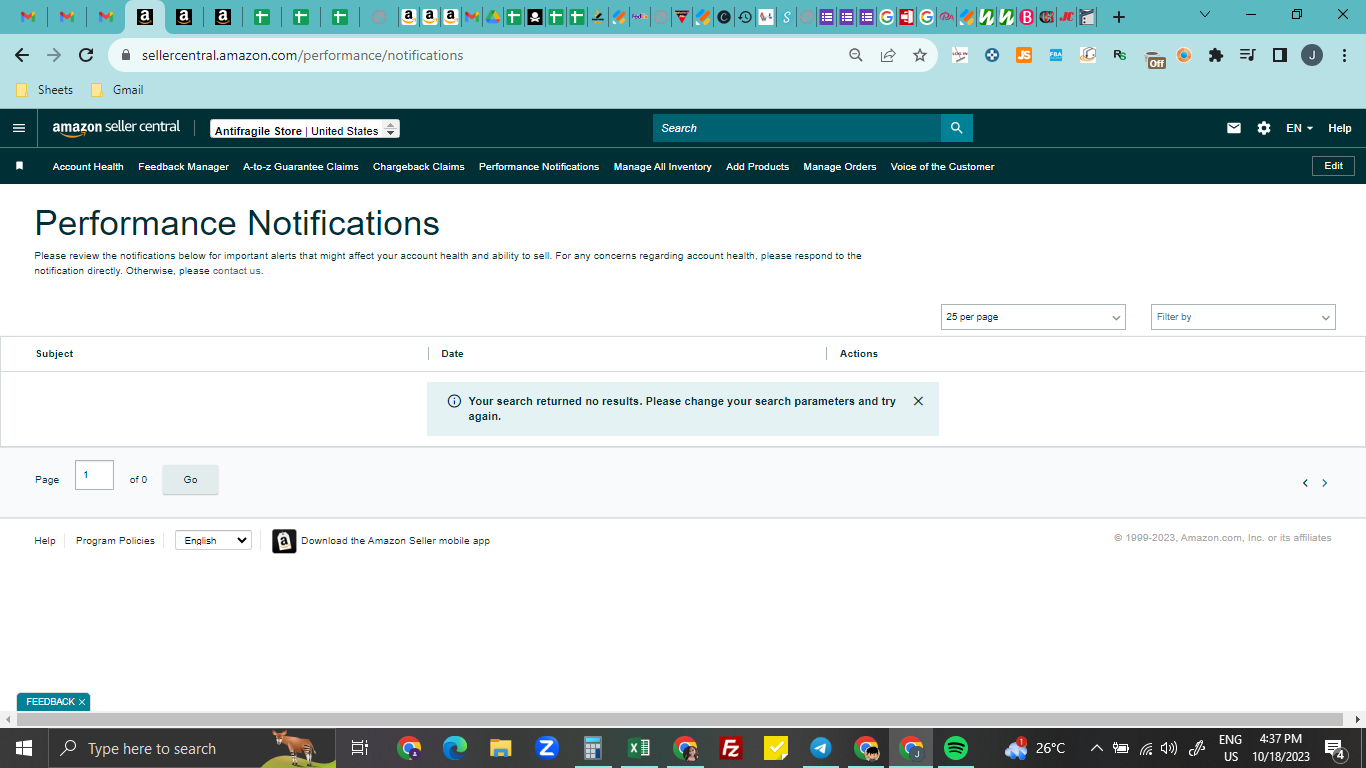This screenshot has height=768, width=1366.
Task: Click the browser address bar URL
Action: point(302,56)
